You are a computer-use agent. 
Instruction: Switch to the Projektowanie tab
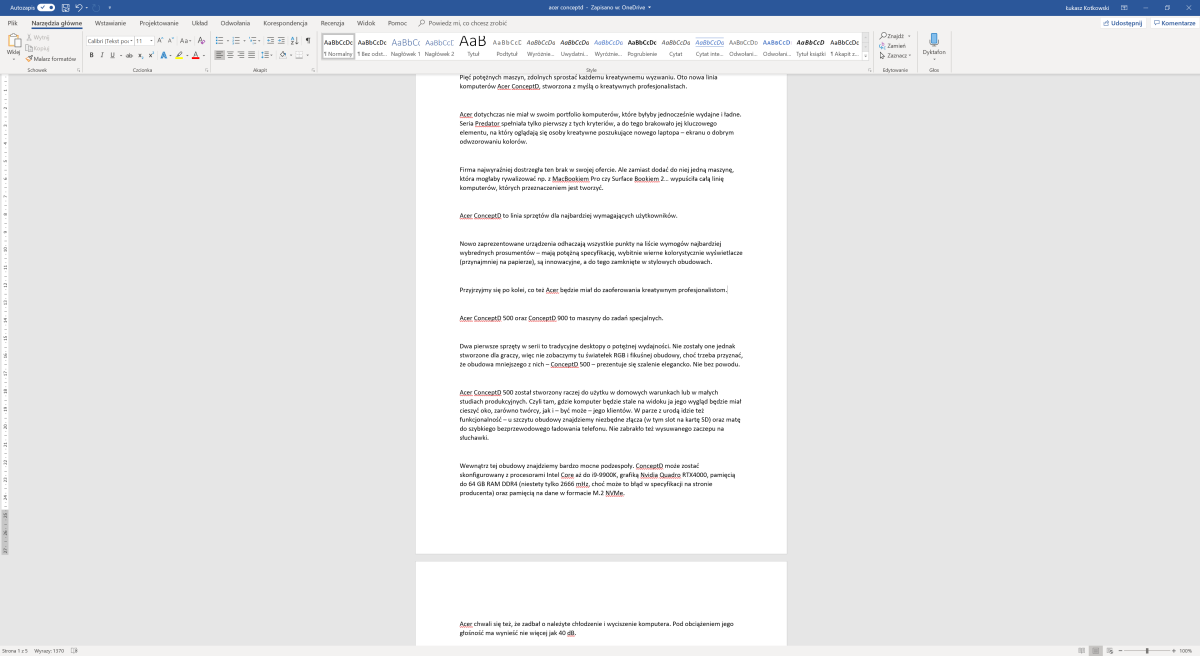(159, 22)
